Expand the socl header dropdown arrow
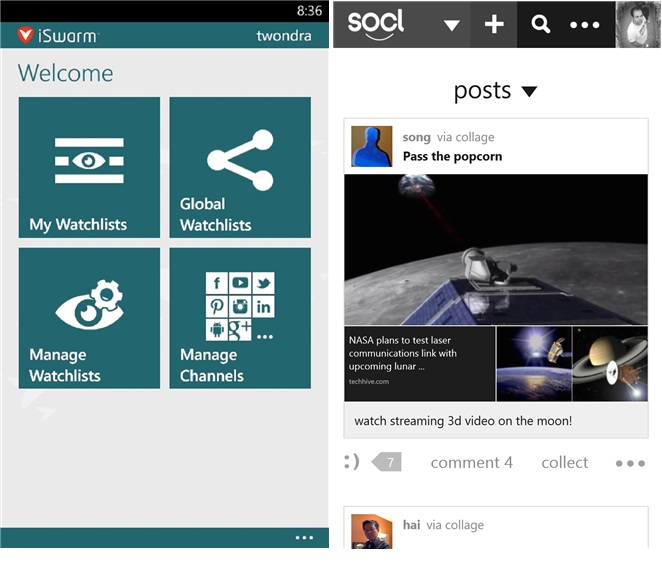This screenshot has width=662, height=564. (452, 25)
